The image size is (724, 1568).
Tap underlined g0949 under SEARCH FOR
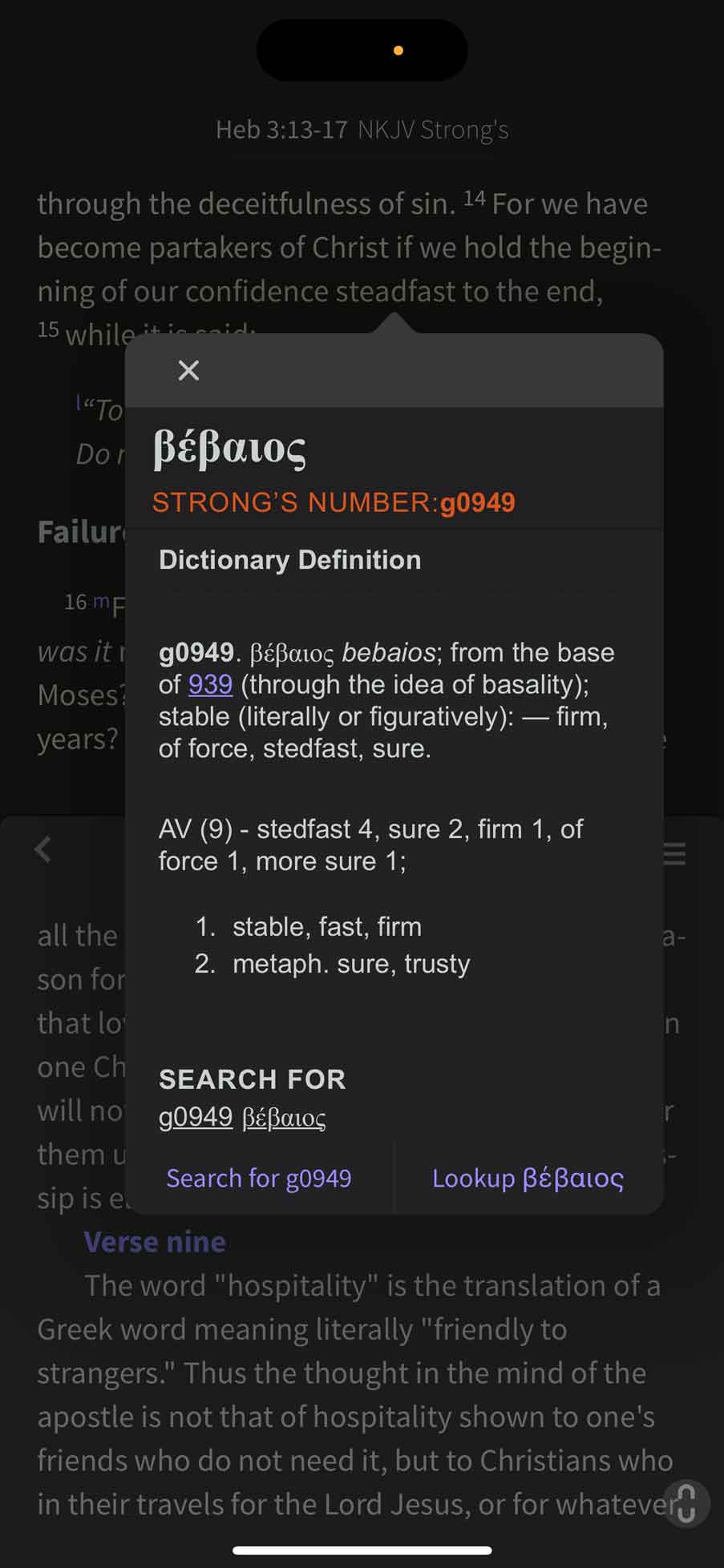tap(196, 1116)
